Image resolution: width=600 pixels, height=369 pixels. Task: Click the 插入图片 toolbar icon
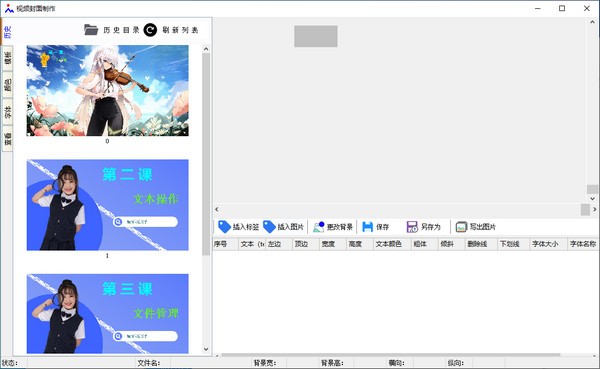(269, 227)
